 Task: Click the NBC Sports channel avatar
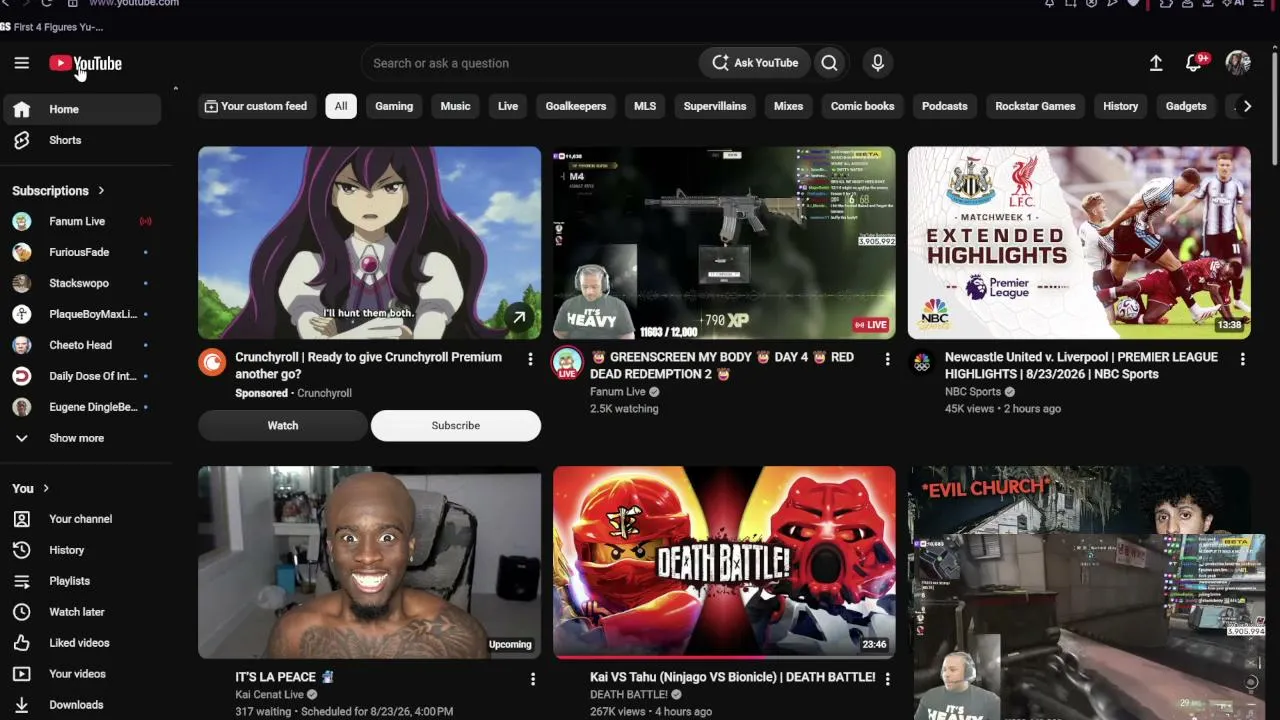tap(922, 362)
